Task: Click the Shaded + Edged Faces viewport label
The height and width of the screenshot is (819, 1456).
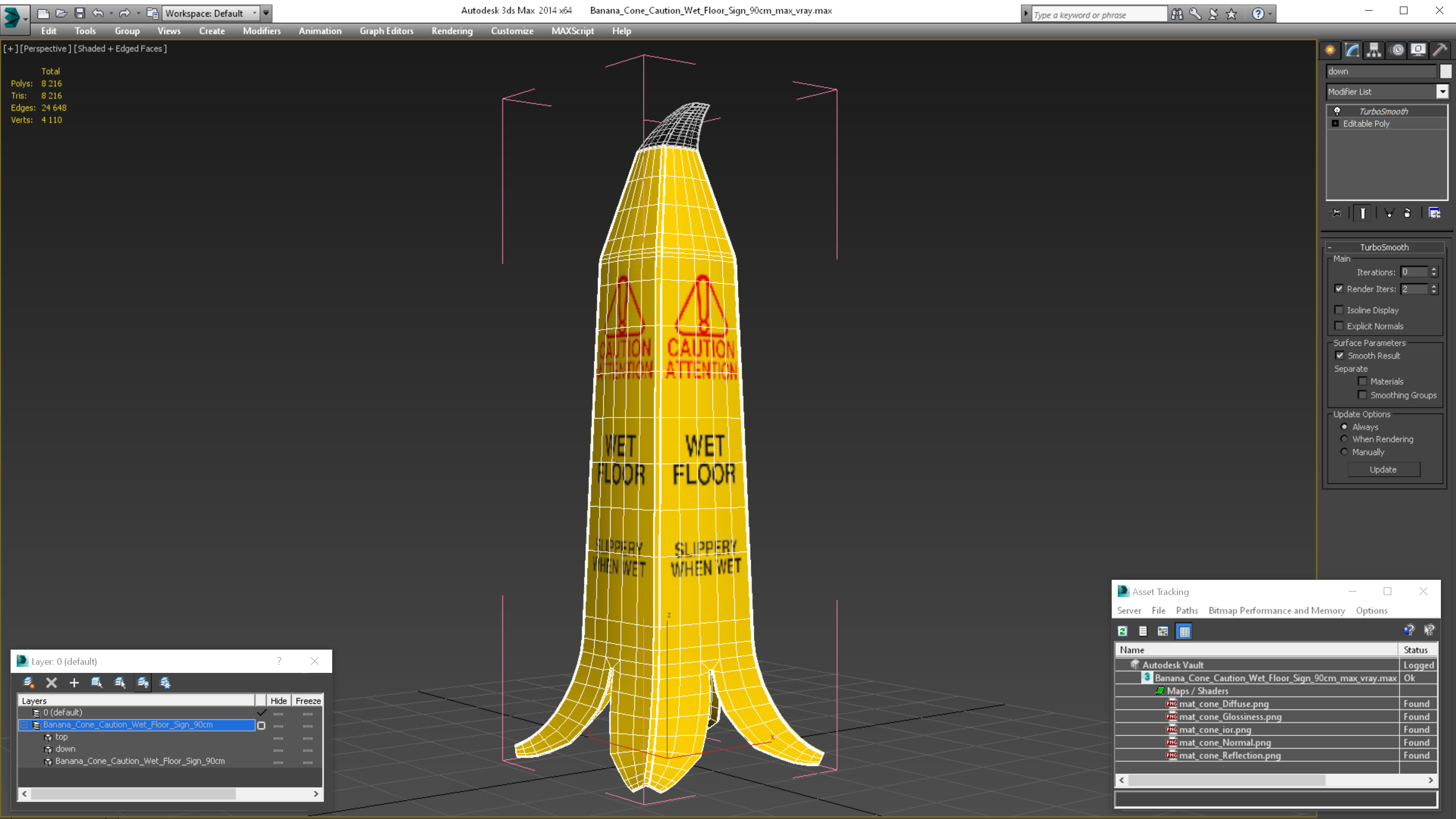Action: (120, 49)
